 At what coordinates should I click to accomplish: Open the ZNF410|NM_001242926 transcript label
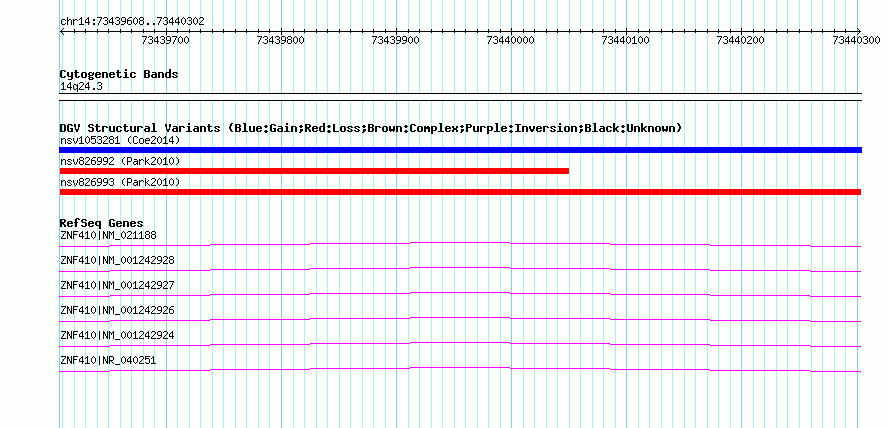117,310
